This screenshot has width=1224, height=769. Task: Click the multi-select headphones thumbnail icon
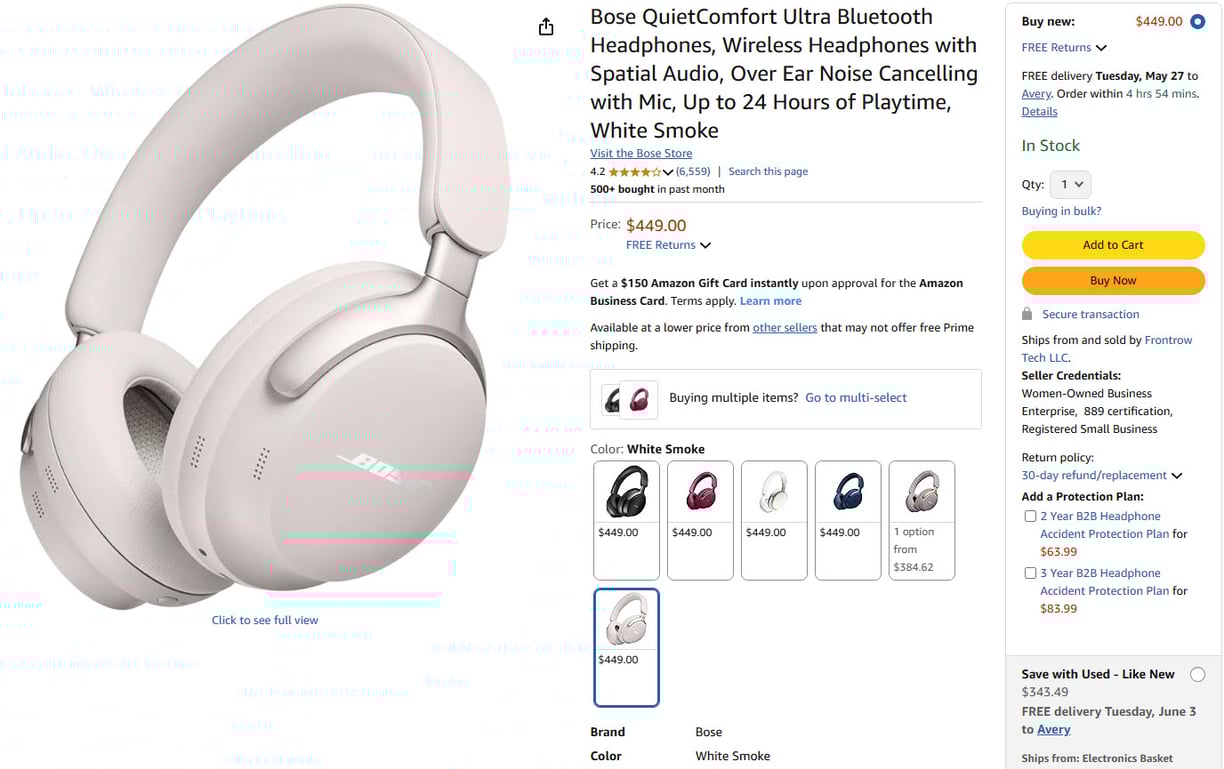pyautogui.click(x=629, y=400)
